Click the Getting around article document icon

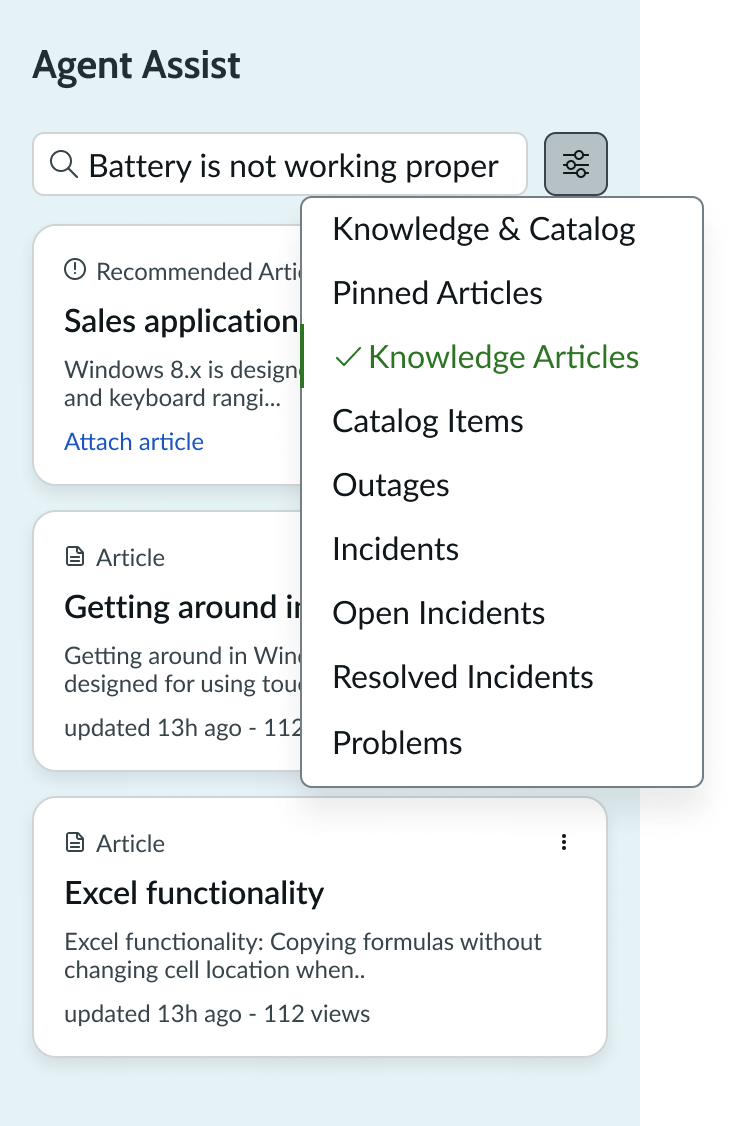(x=75, y=557)
